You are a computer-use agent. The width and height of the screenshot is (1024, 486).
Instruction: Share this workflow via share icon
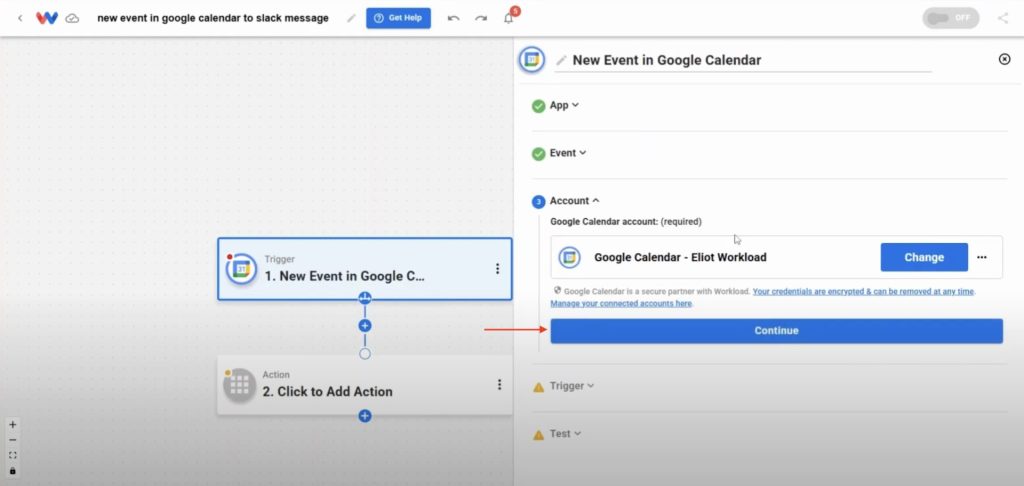[1003, 18]
